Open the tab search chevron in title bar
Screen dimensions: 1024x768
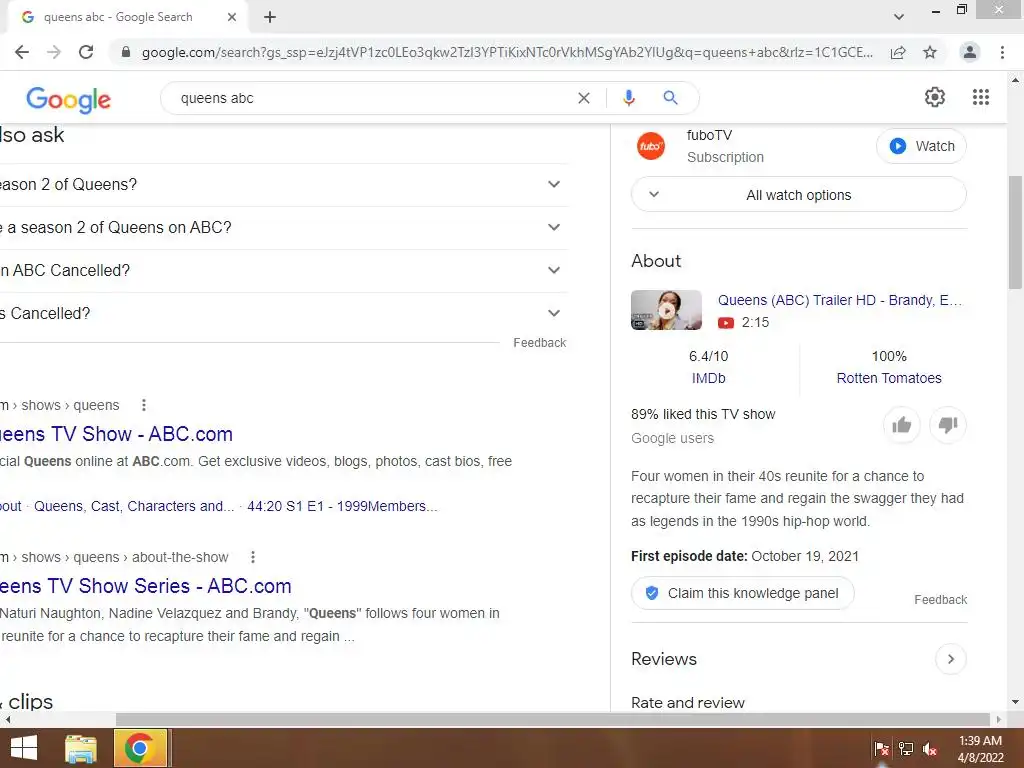[x=899, y=17]
